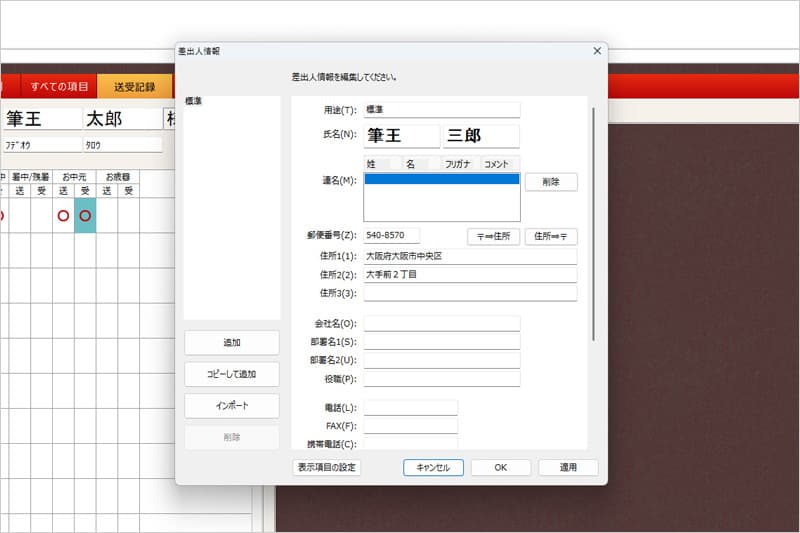Image resolution: width=800 pixels, height=533 pixels.
Task: Edit the surname field showing 筆王 in dialog
Action: [x=402, y=136]
